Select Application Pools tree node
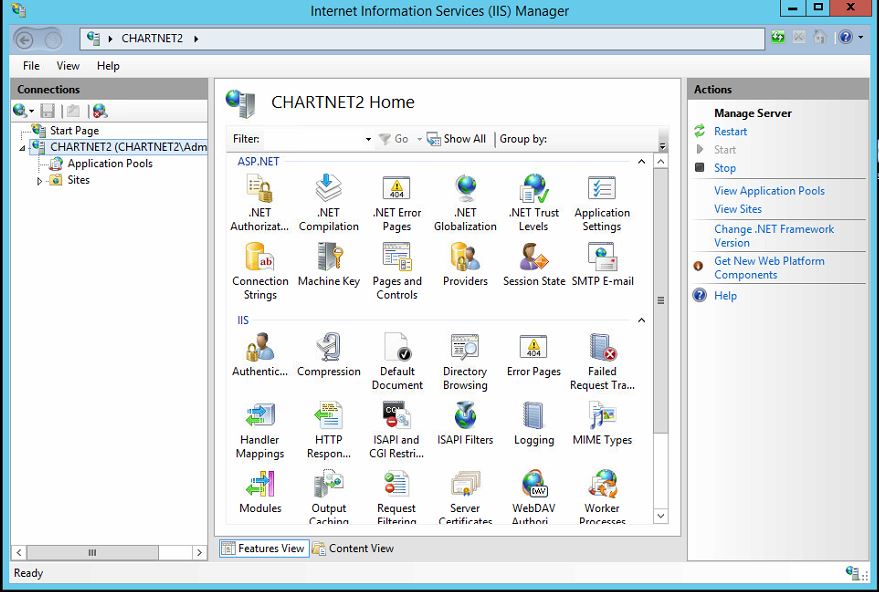This screenshot has height=592, width=879. click(x=110, y=164)
